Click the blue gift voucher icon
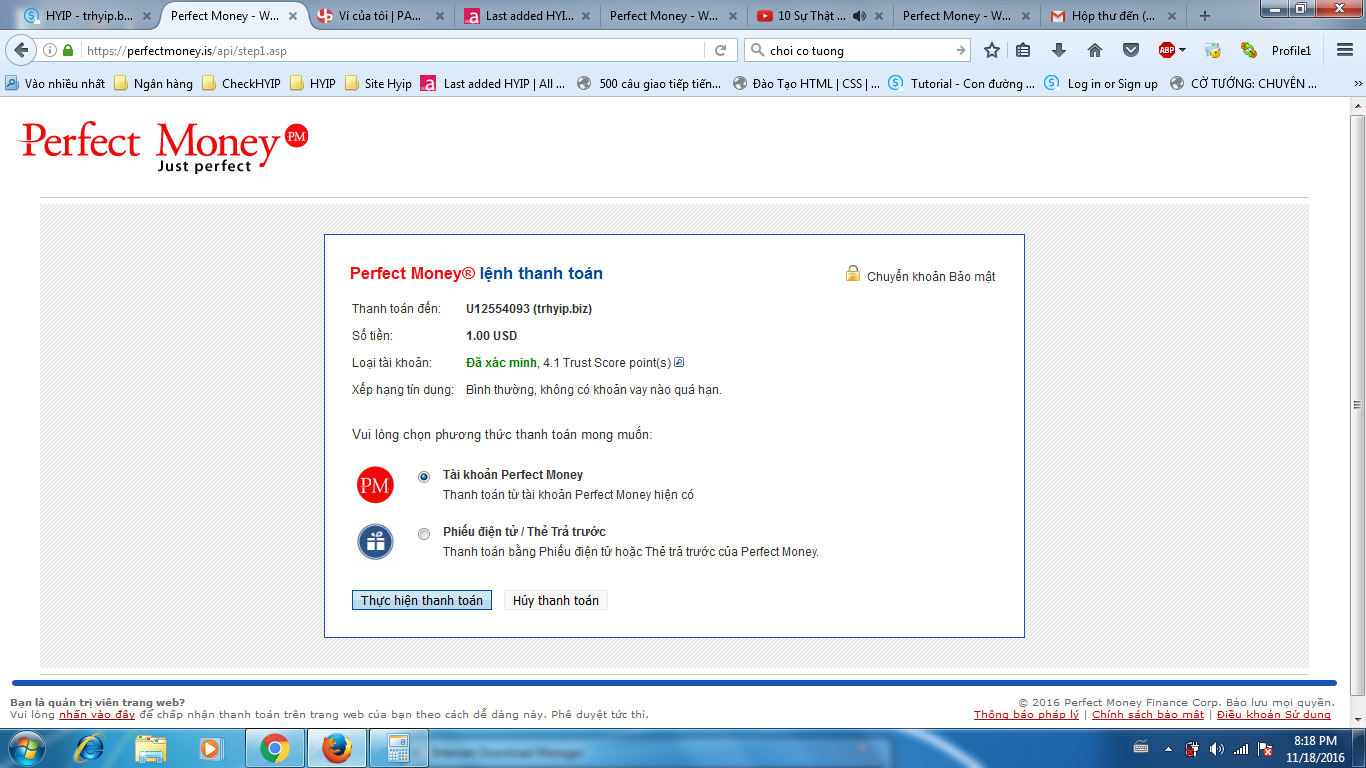Screen dimensions: 1366x768 375,542
